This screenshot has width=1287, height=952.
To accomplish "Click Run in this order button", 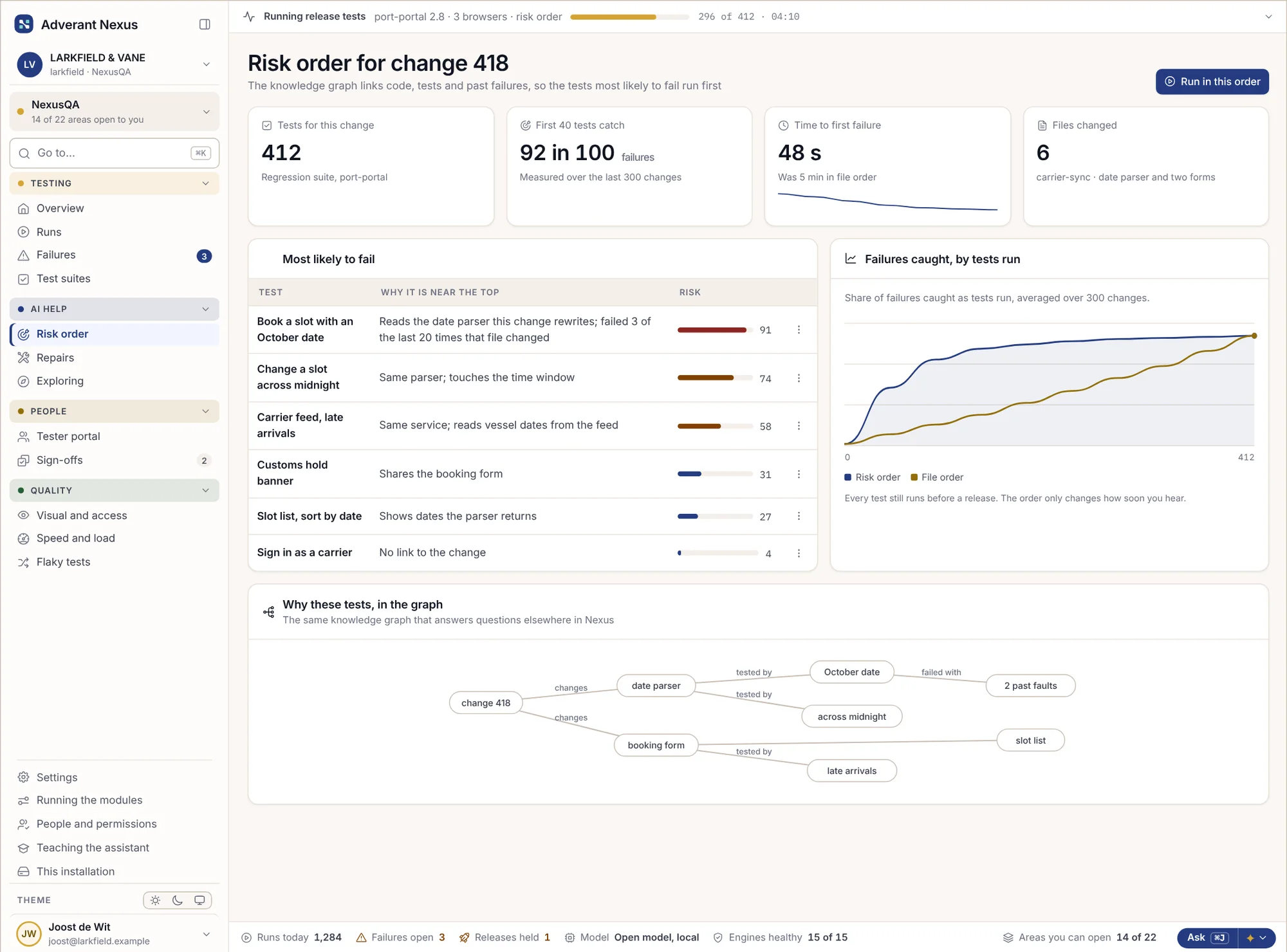I will coord(1212,82).
